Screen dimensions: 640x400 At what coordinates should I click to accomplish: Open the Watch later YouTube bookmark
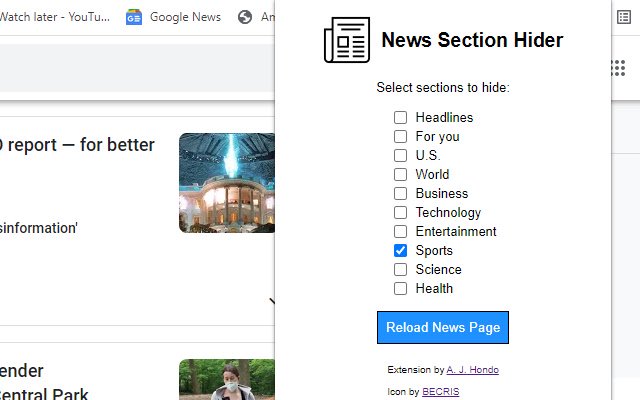coord(55,17)
